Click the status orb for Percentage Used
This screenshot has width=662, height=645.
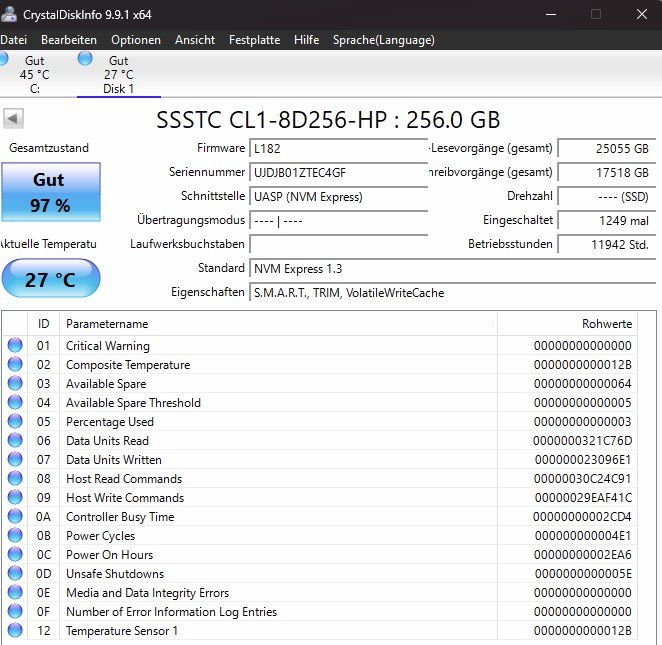[x=15, y=421]
